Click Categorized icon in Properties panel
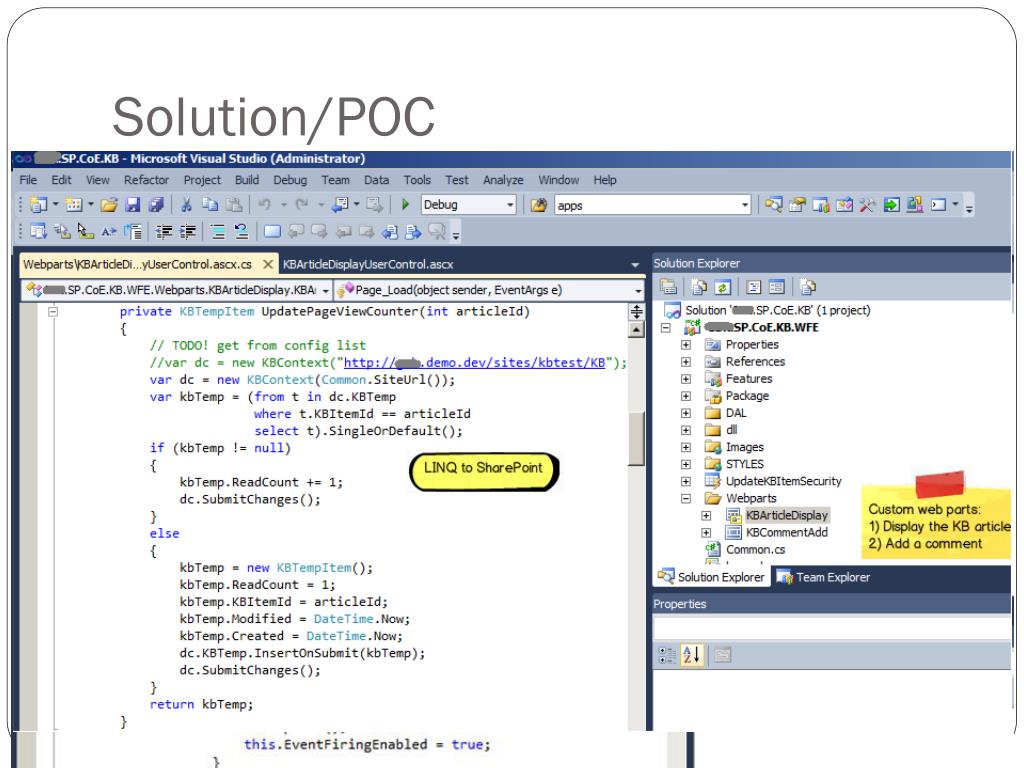The image size is (1024, 768). (x=667, y=654)
